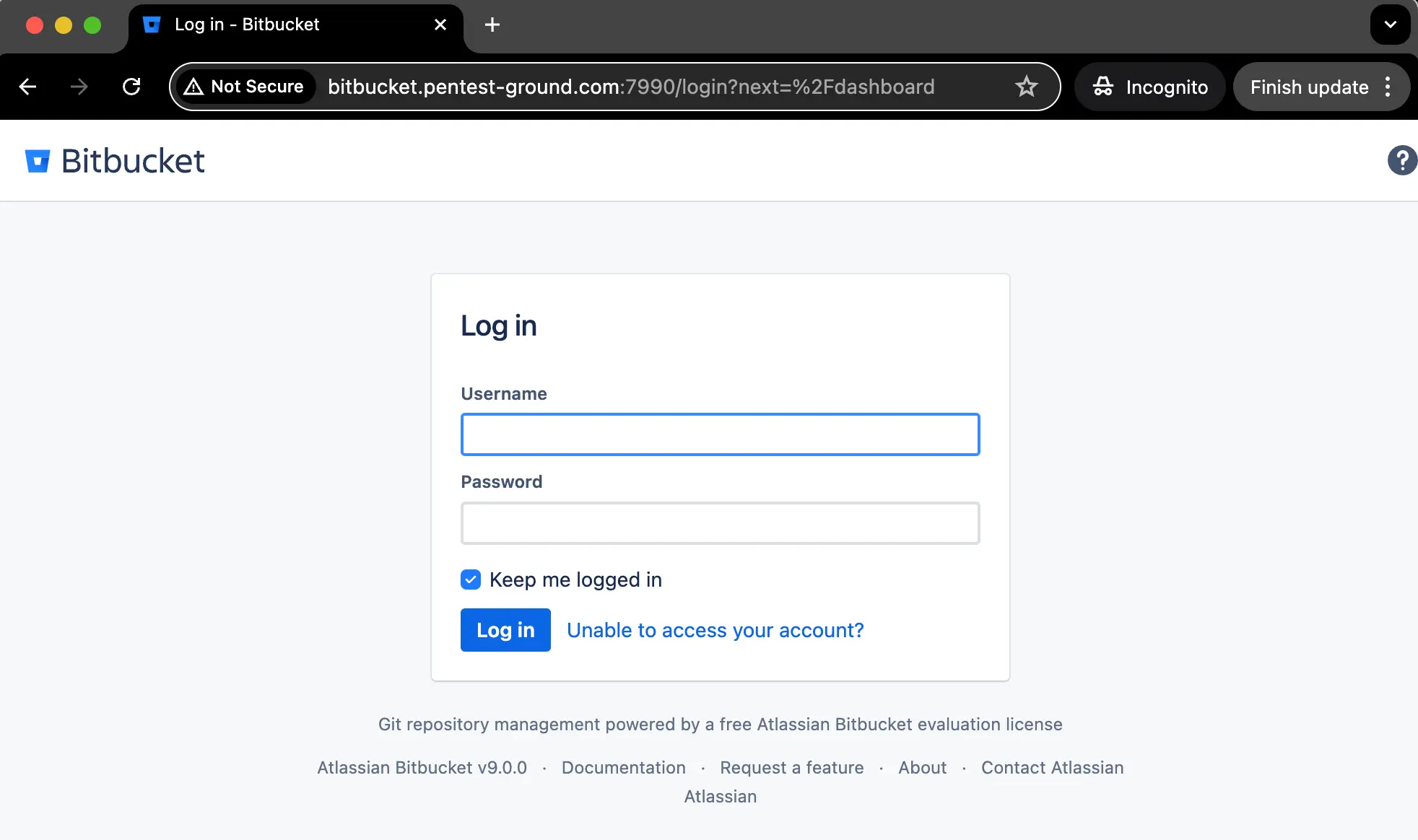The width and height of the screenshot is (1418, 840).
Task: Open the Contact Atlassian link
Action: click(1052, 767)
